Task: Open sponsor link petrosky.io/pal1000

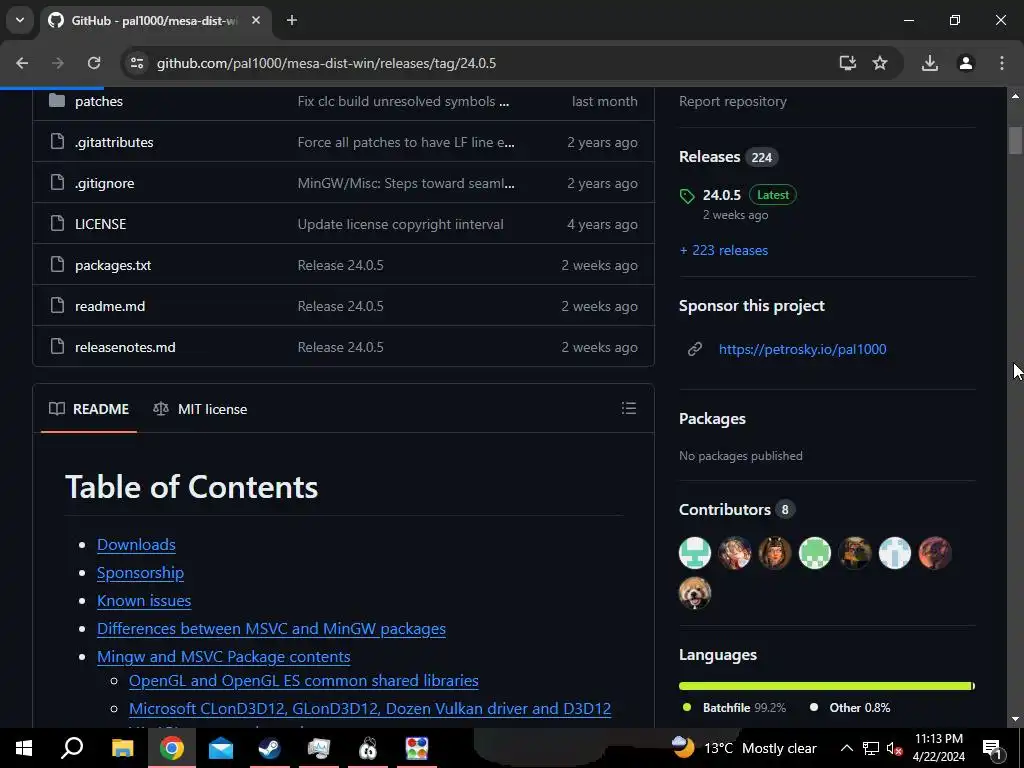Action: (803, 349)
